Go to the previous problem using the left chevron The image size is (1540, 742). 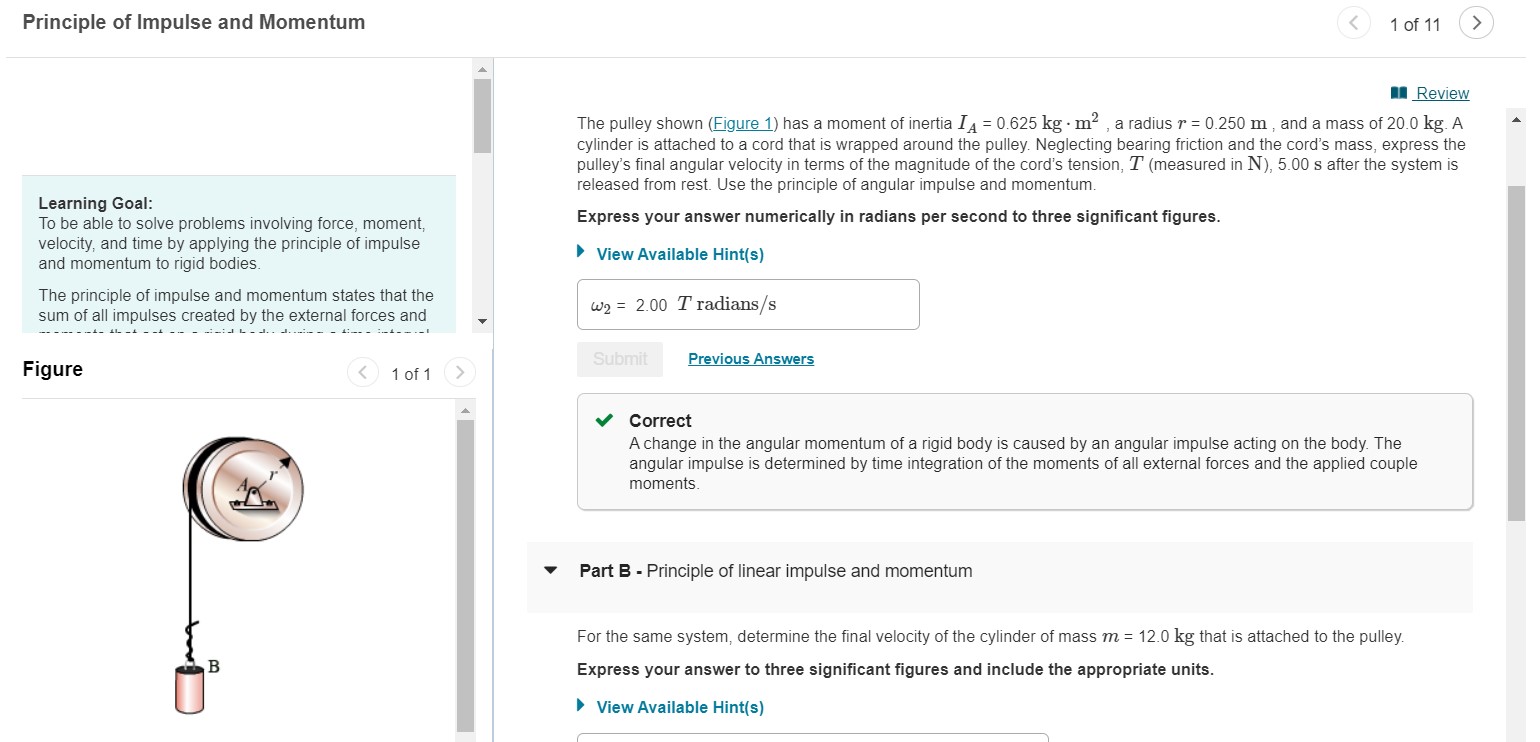tap(1354, 21)
